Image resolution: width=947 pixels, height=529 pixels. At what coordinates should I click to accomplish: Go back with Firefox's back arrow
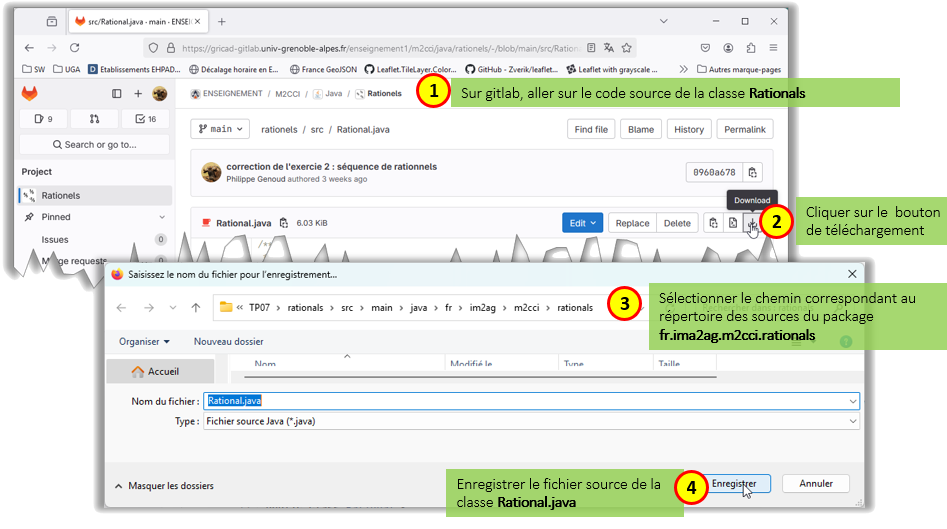[29, 48]
